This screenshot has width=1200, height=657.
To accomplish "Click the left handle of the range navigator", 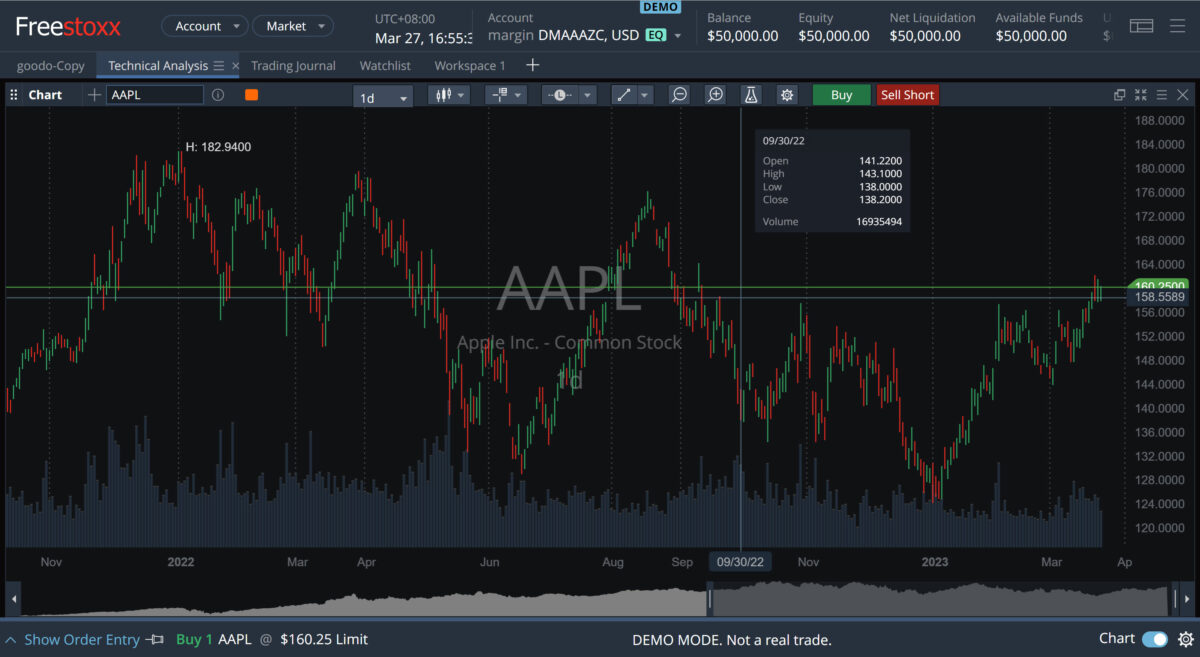I will click(709, 600).
